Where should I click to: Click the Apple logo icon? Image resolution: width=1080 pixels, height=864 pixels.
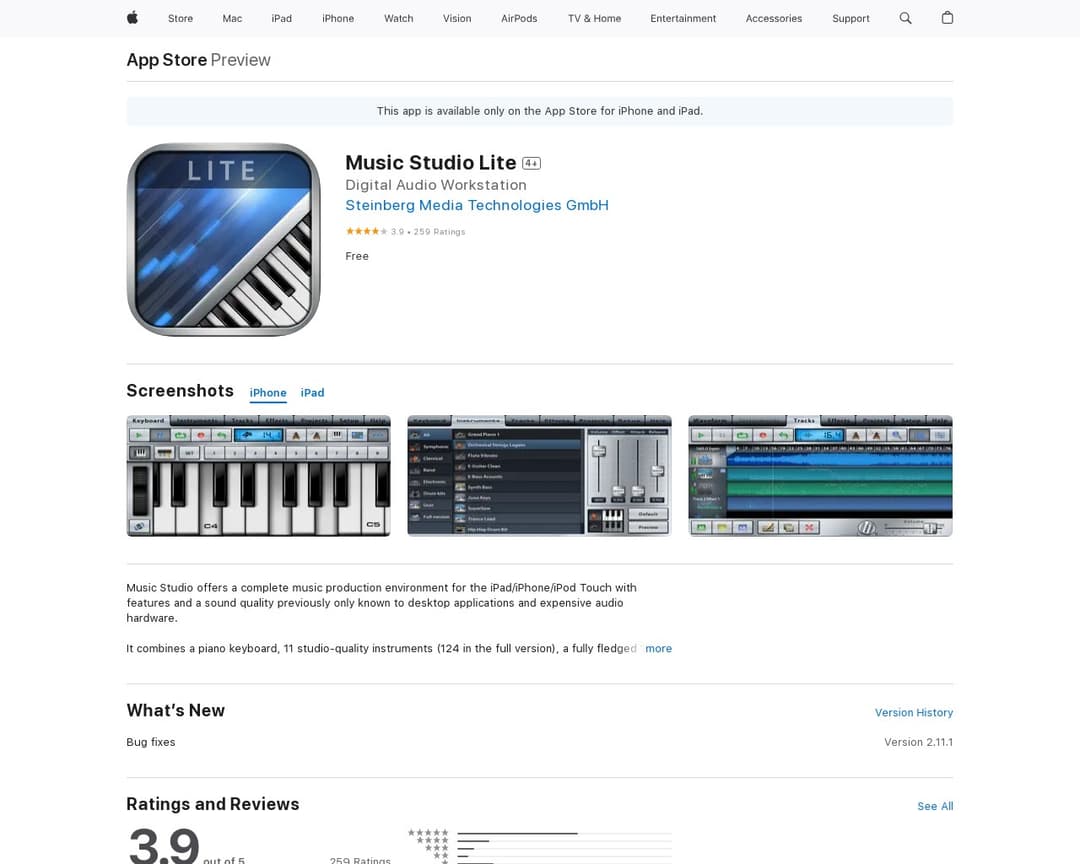pos(132,18)
